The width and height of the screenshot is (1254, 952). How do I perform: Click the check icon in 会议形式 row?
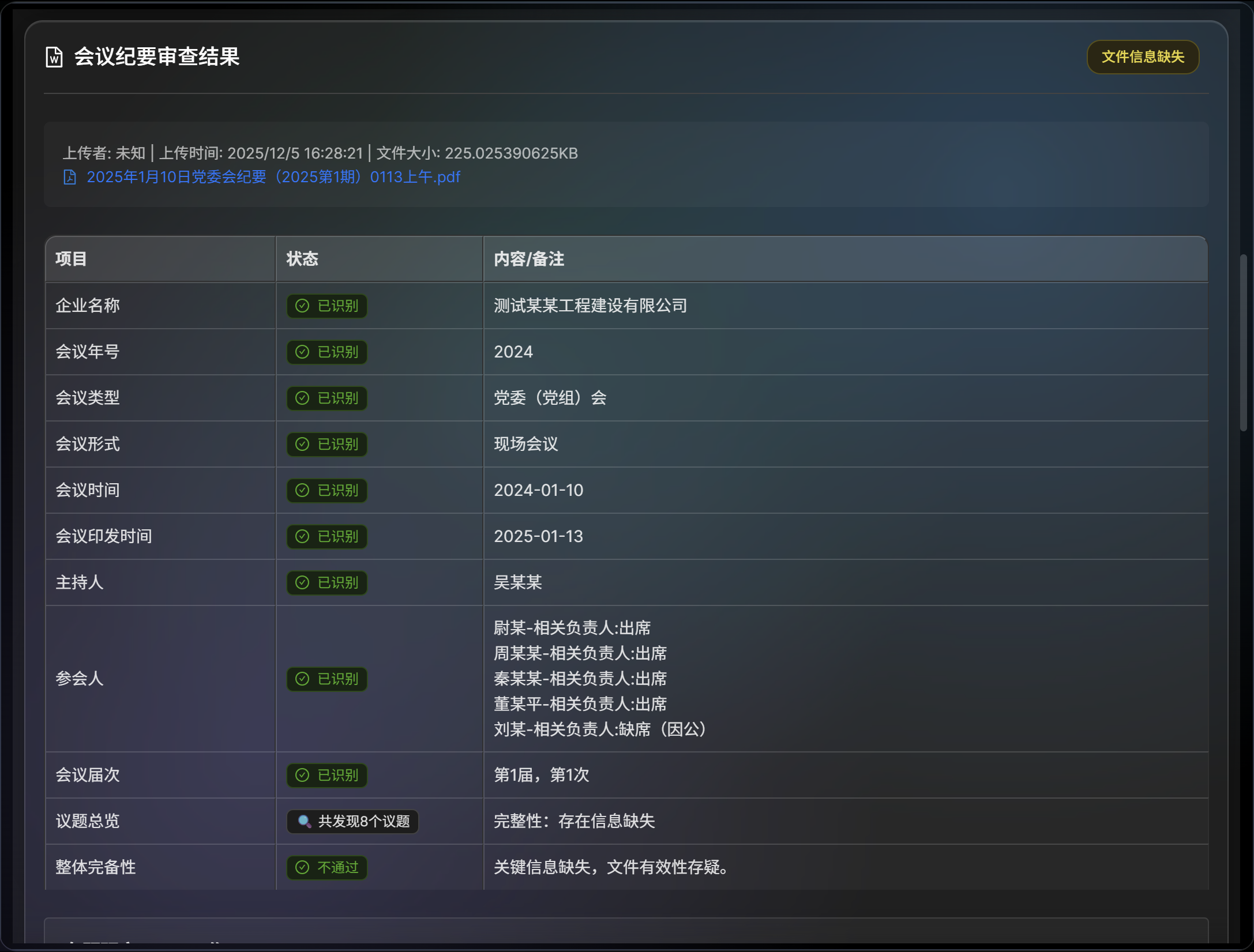(x=302, y=444)
